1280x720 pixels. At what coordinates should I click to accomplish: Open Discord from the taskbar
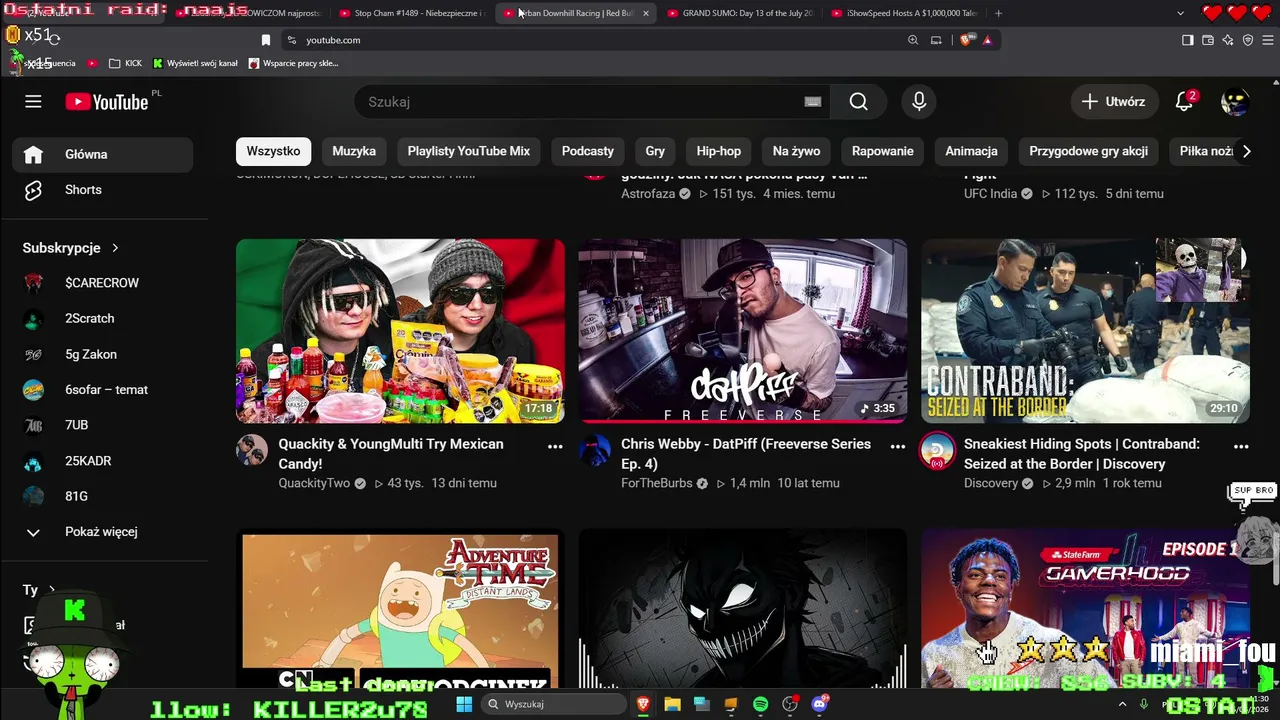coord(820,704)
